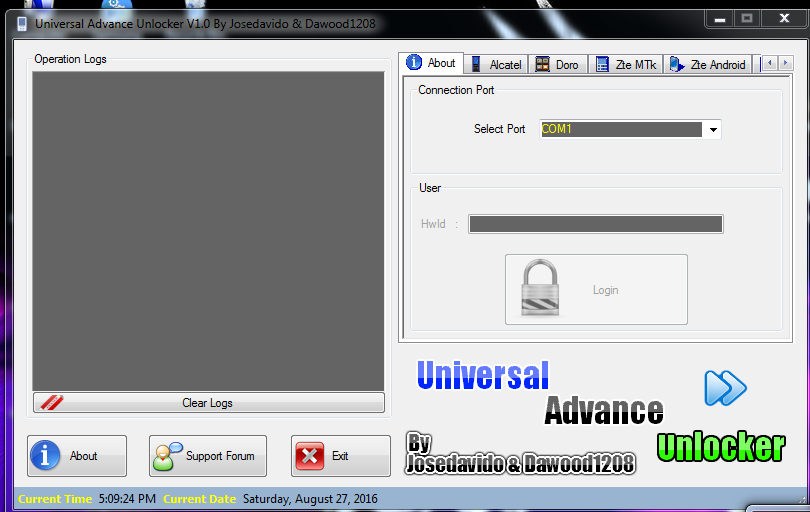Close the Universal Advance Unlocker window
Viewport: 810px width, 512px height.
tap(784, 19)
